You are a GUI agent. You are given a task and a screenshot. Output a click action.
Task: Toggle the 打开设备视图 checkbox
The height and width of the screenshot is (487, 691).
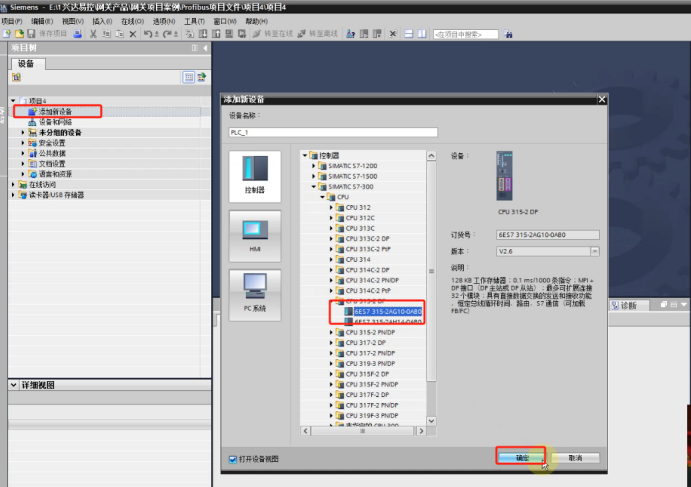[x=233, y=459]
